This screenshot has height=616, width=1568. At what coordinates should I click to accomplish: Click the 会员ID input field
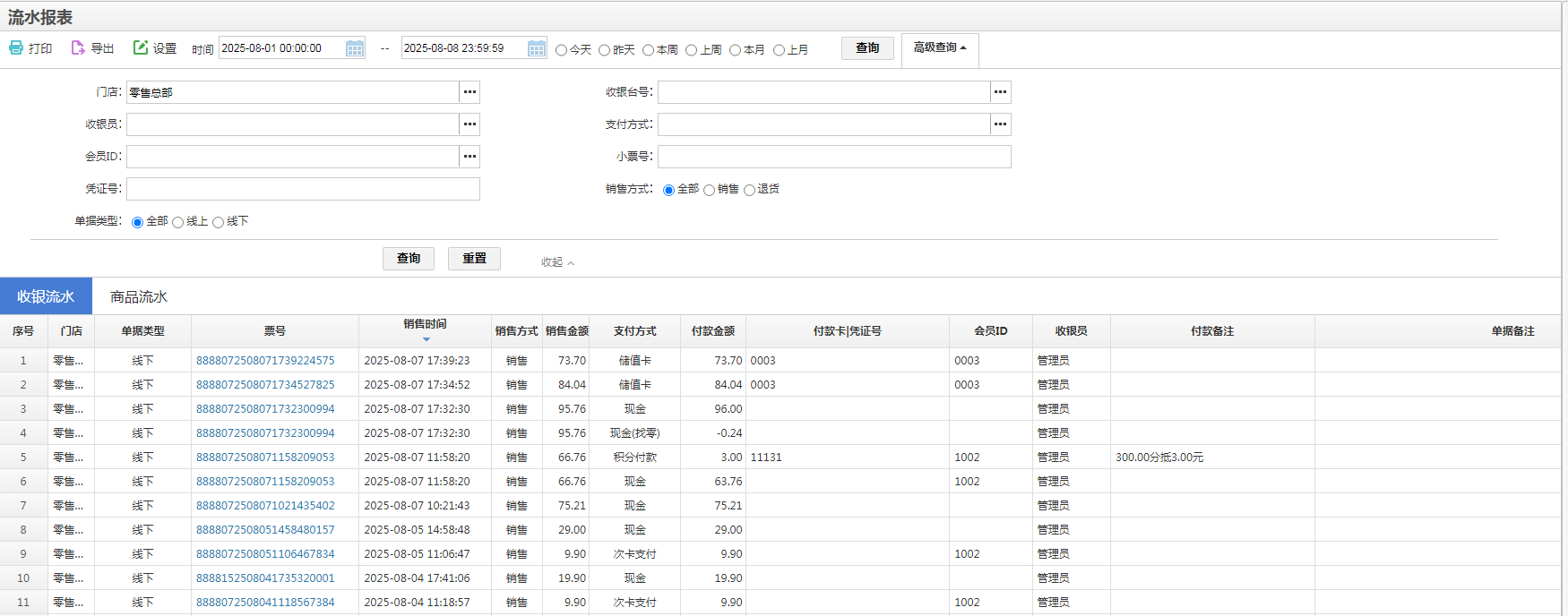(293, 157)
